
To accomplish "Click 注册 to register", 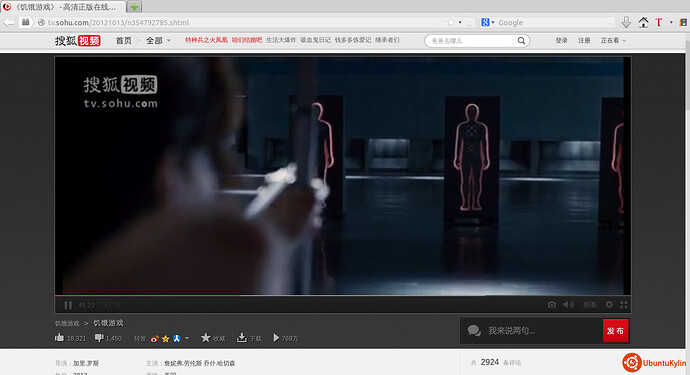I will point(584,40).
